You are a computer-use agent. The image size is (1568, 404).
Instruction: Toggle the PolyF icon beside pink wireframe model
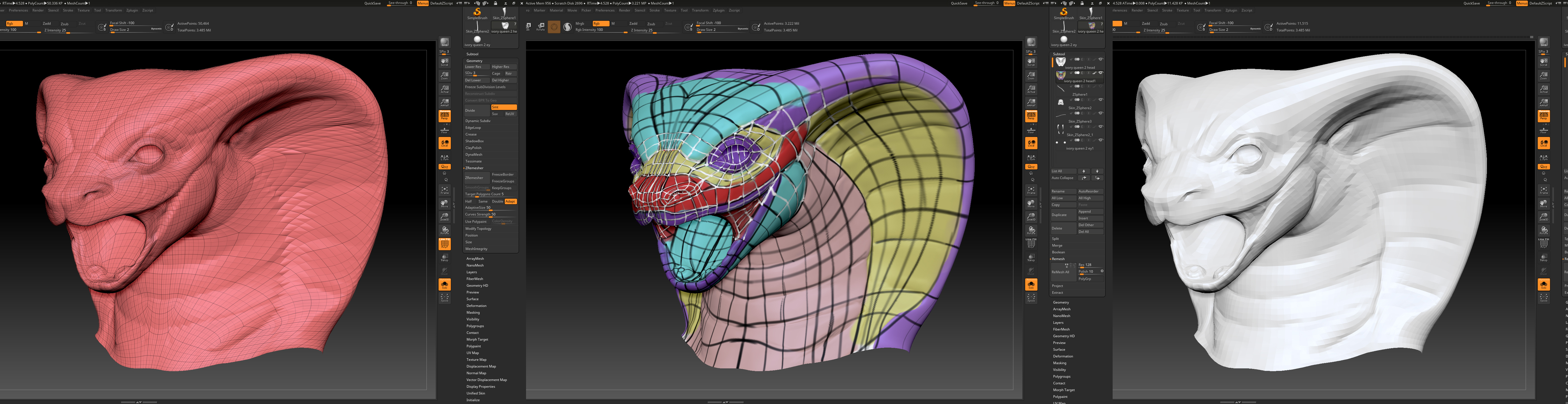tap(445, 244)
